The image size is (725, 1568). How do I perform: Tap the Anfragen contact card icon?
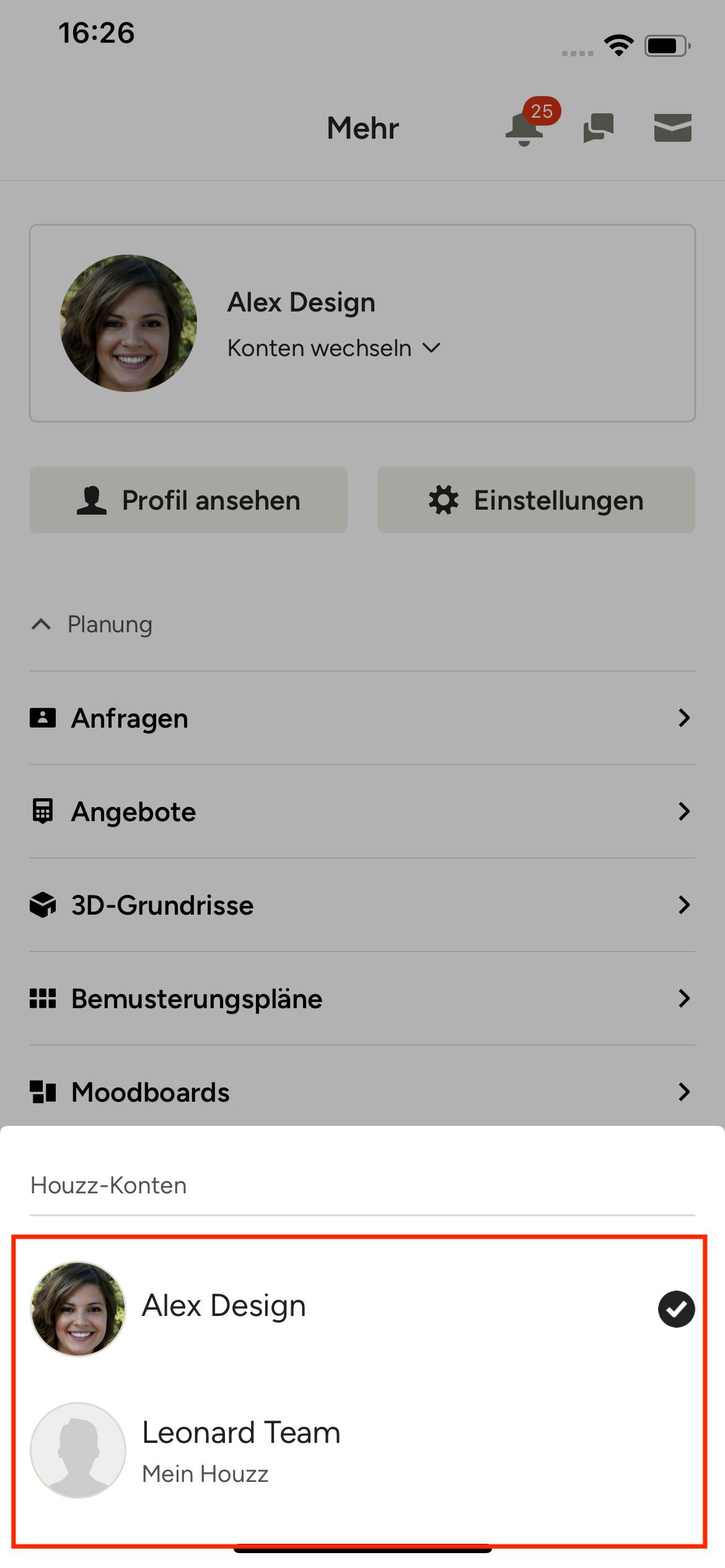coord(43,718)
